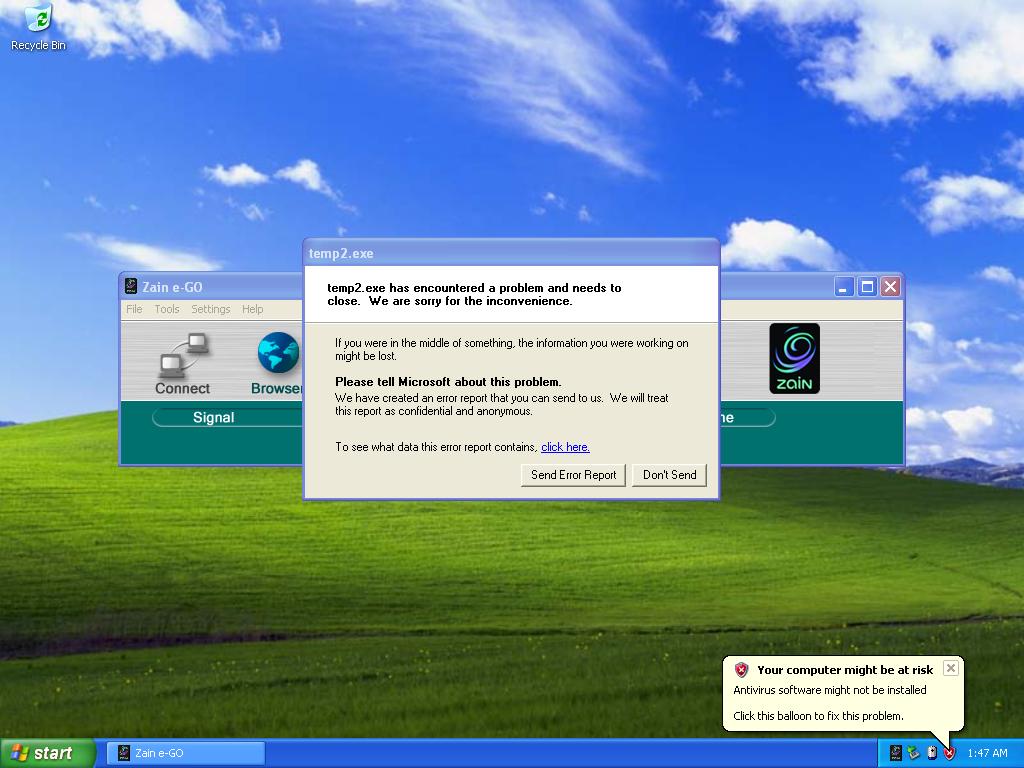Click the "temp2.exe has encountered a problem" heading
The image size is (1024, 768).
474,295
